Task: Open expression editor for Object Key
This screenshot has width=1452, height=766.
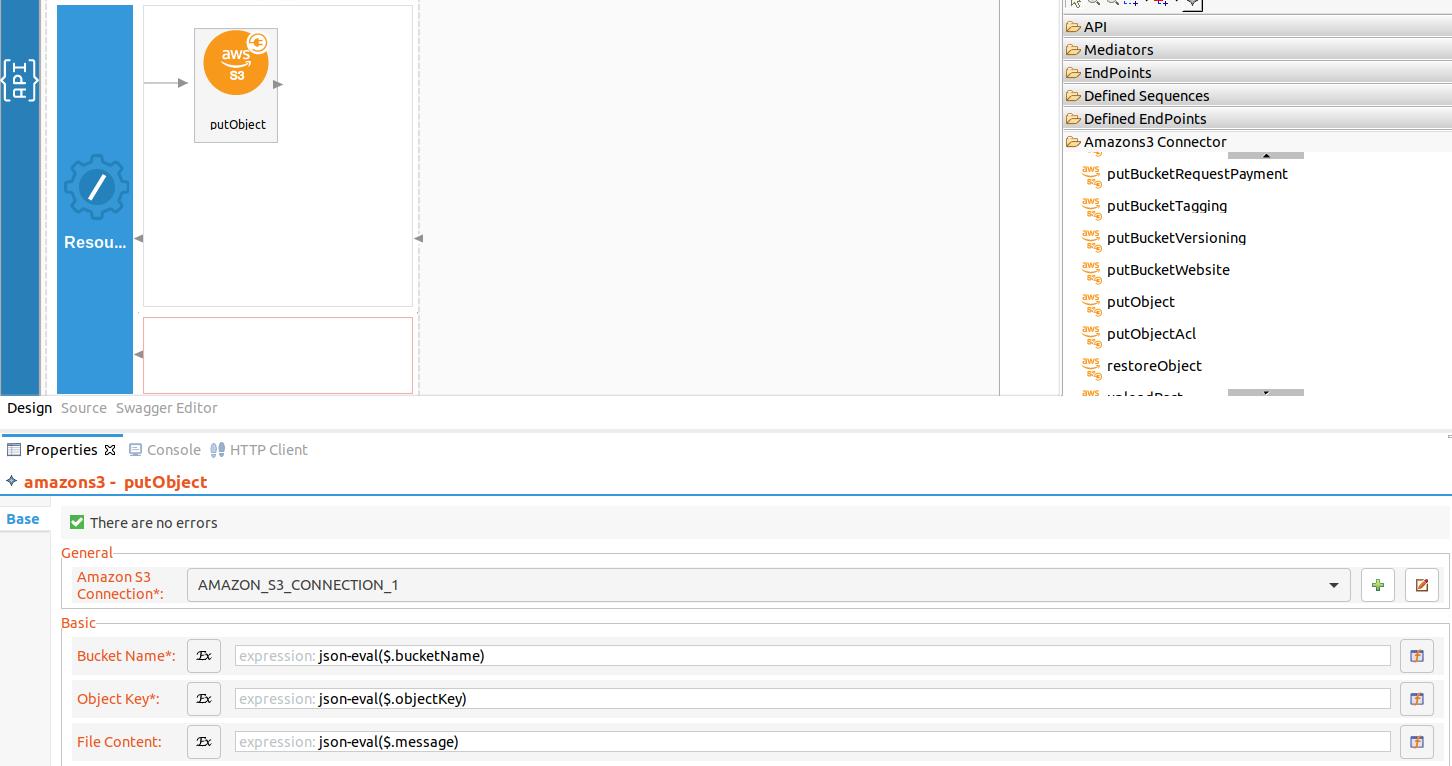Action: (1417, 699)
